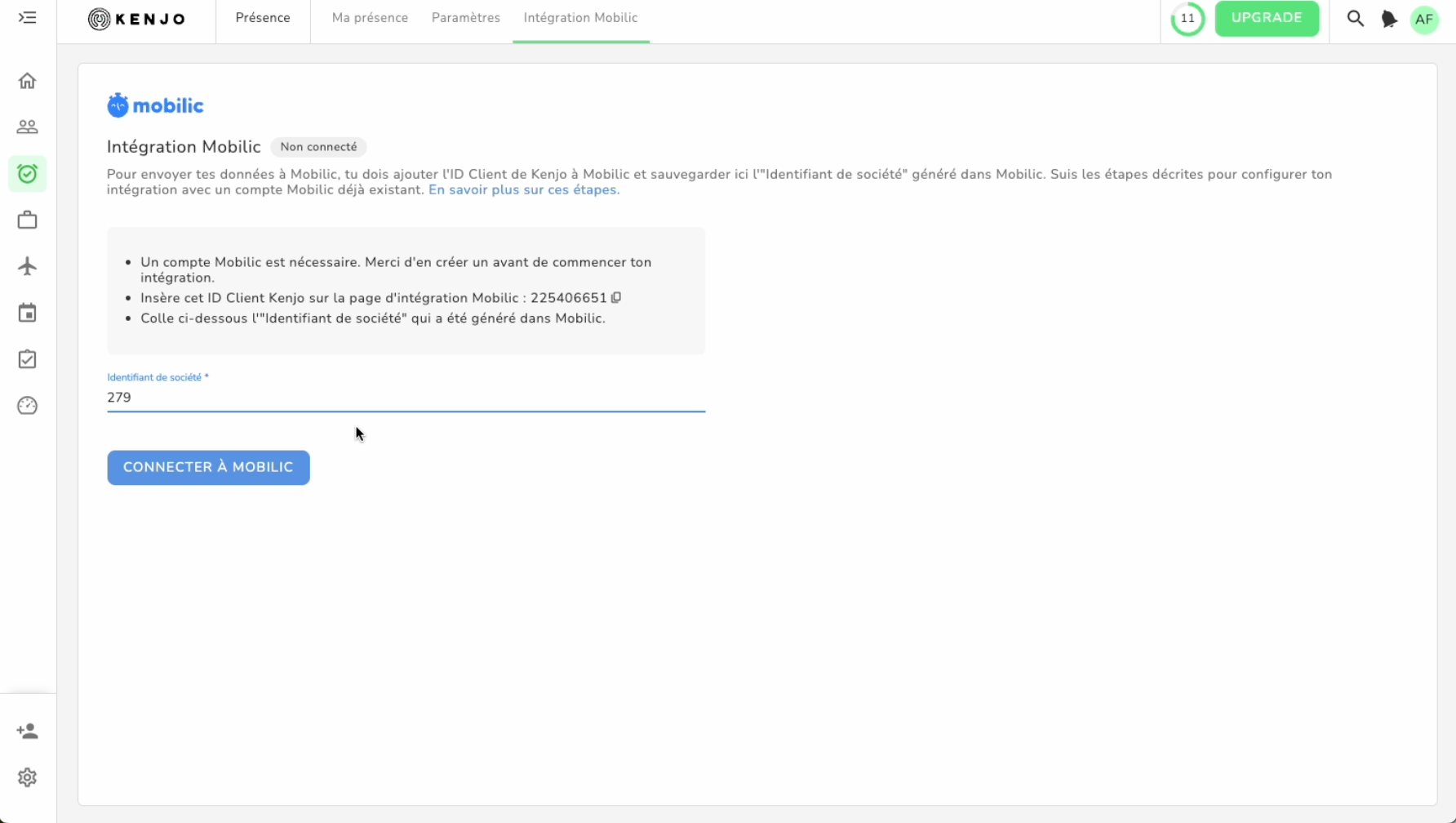This screenshot has width=1456, height=823.
Task: Open the People section icon
Action: pyautogui.click(x=28, y=127)
